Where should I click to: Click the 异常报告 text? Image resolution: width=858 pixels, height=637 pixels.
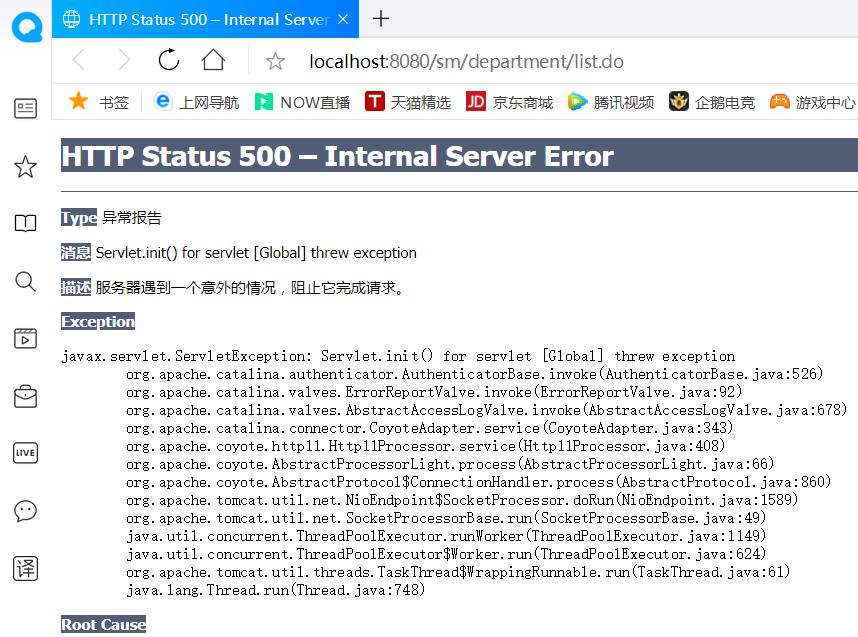(132, 218)
